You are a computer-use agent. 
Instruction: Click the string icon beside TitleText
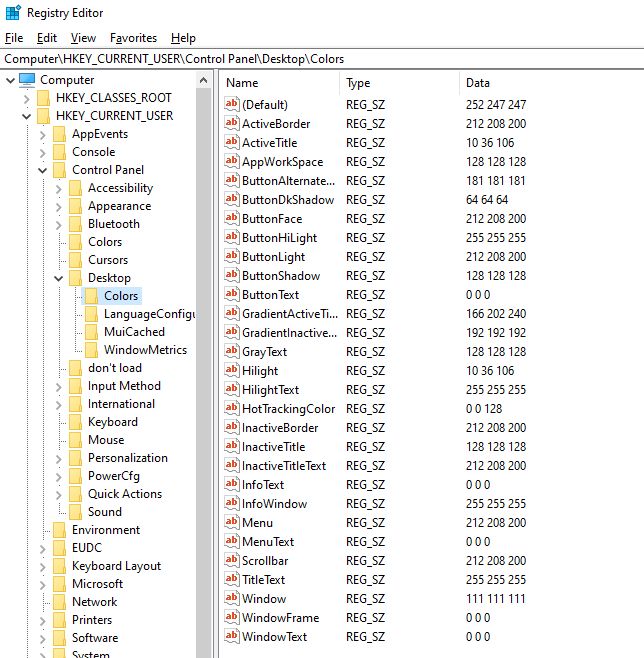click(x=232, y=579)
